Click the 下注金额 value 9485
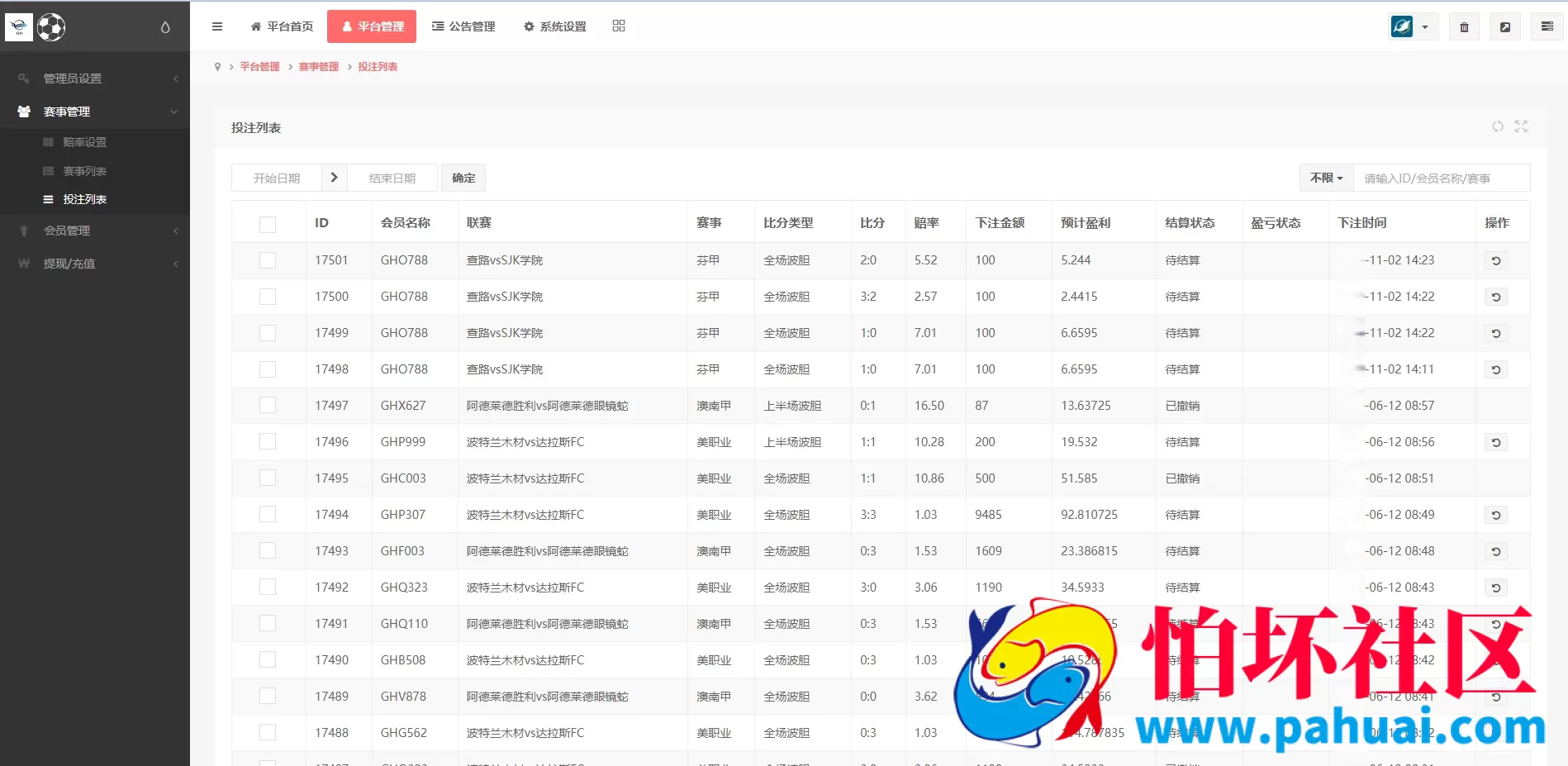1568x766 pixels. (988, 515)
